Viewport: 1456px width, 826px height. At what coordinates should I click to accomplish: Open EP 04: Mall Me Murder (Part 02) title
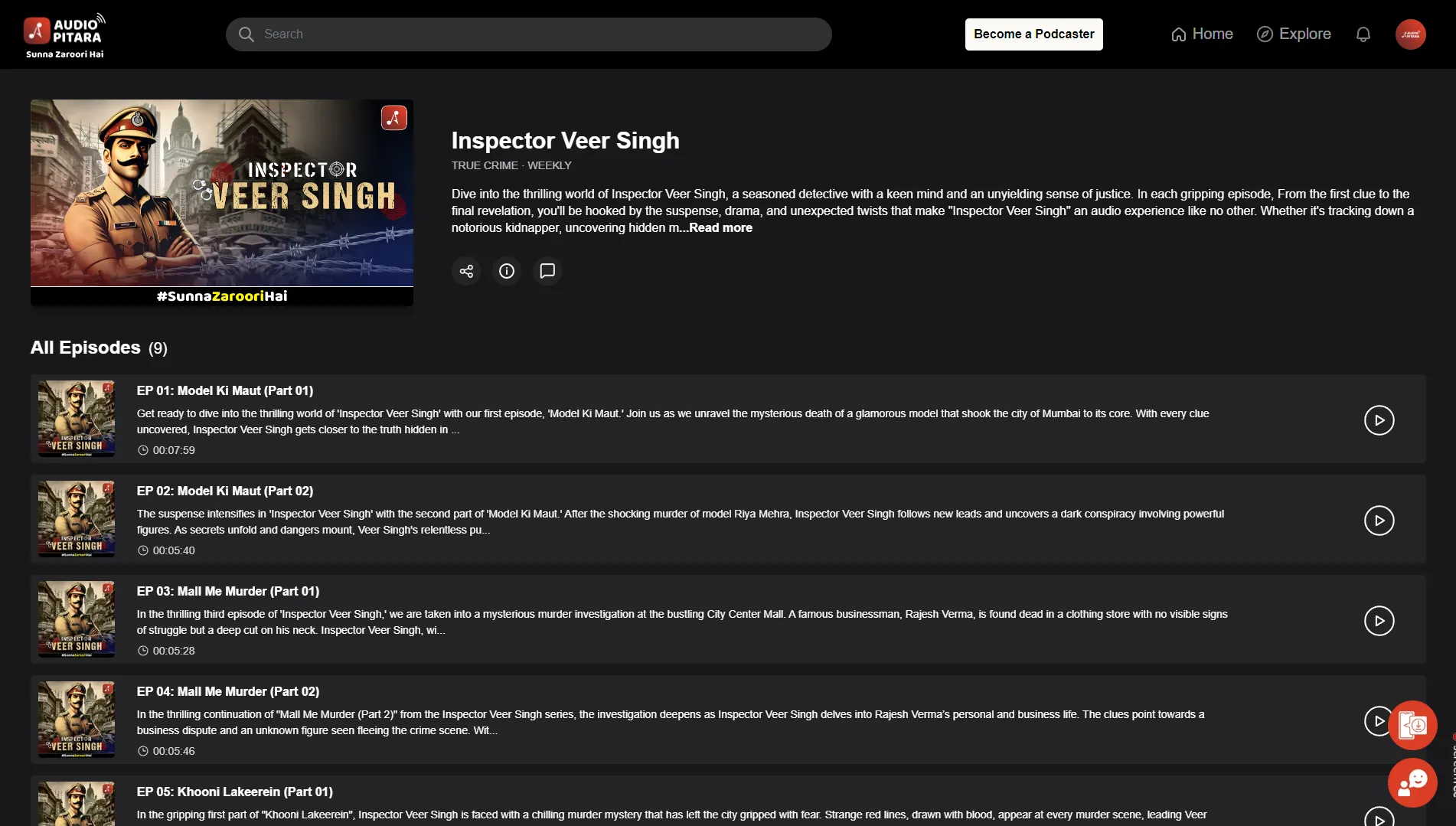[228, 692]
